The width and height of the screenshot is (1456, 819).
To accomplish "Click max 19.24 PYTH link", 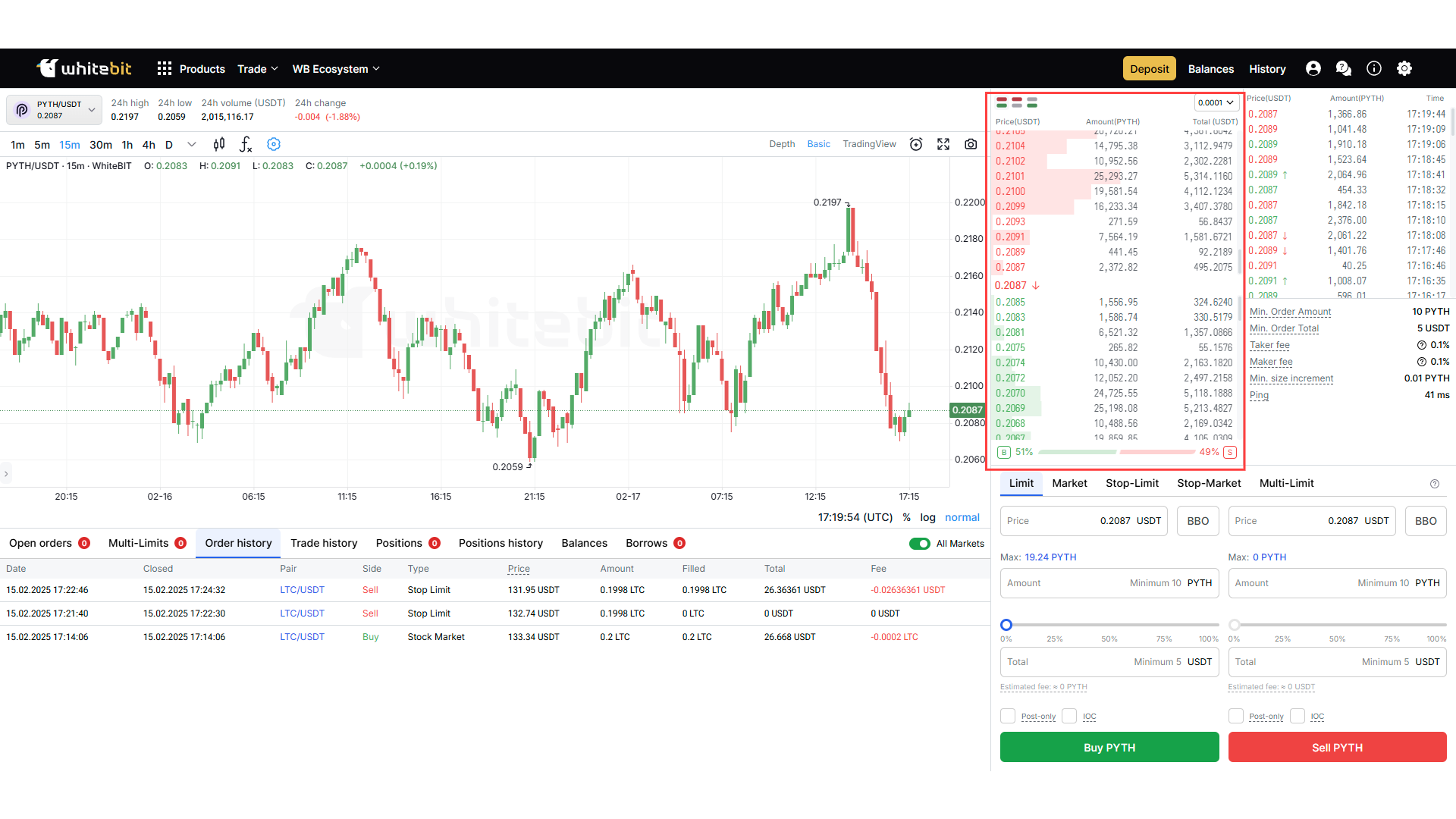I will point(1050,557).
